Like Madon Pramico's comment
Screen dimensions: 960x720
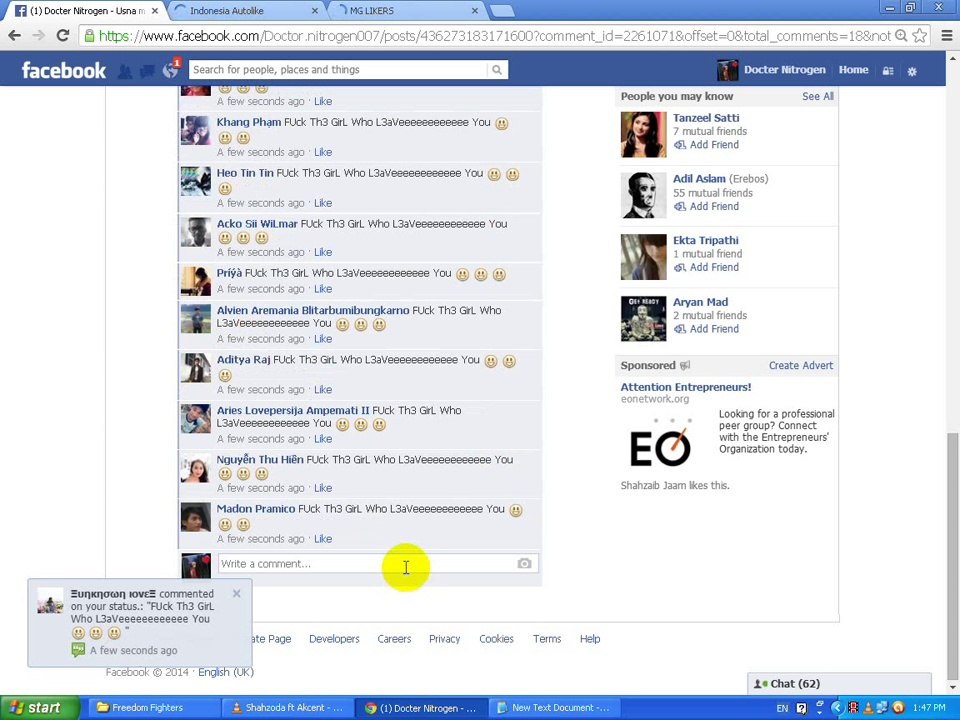323,539
